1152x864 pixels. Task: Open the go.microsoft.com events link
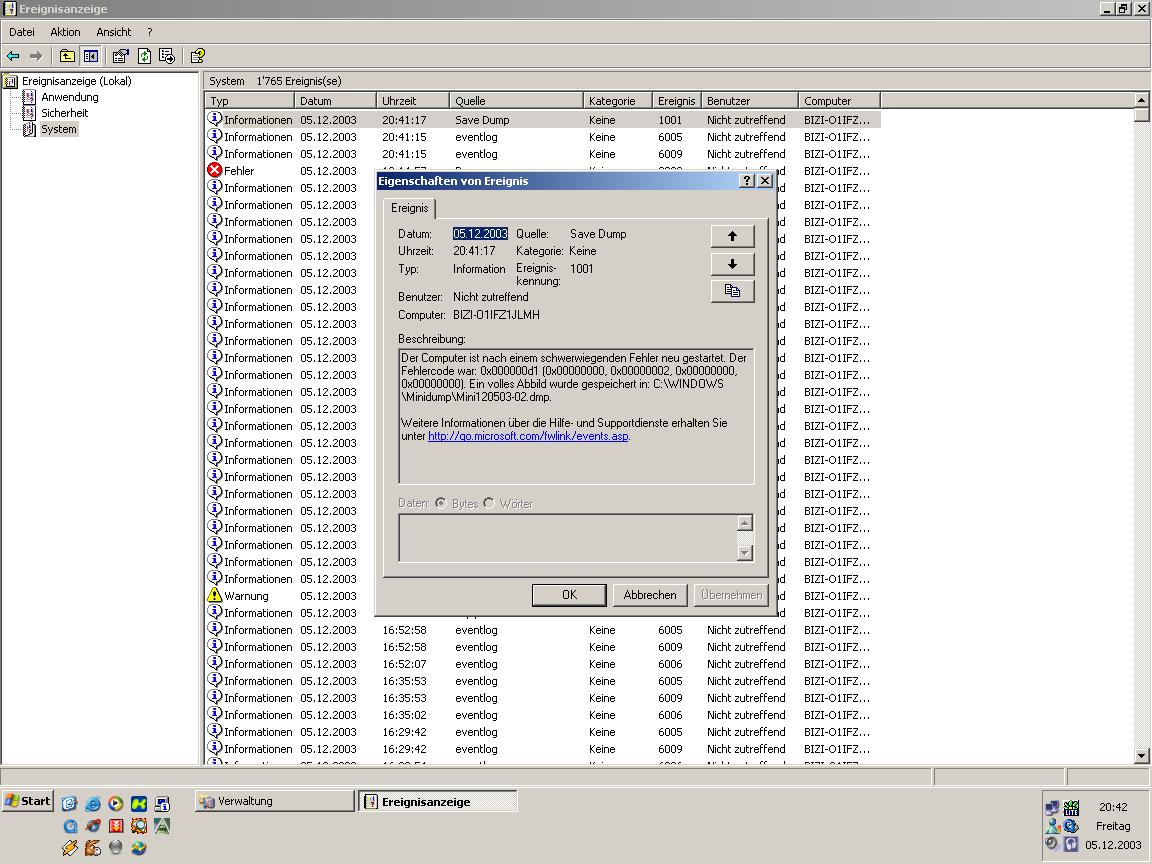pyautogui.click(x=528, y=436)
